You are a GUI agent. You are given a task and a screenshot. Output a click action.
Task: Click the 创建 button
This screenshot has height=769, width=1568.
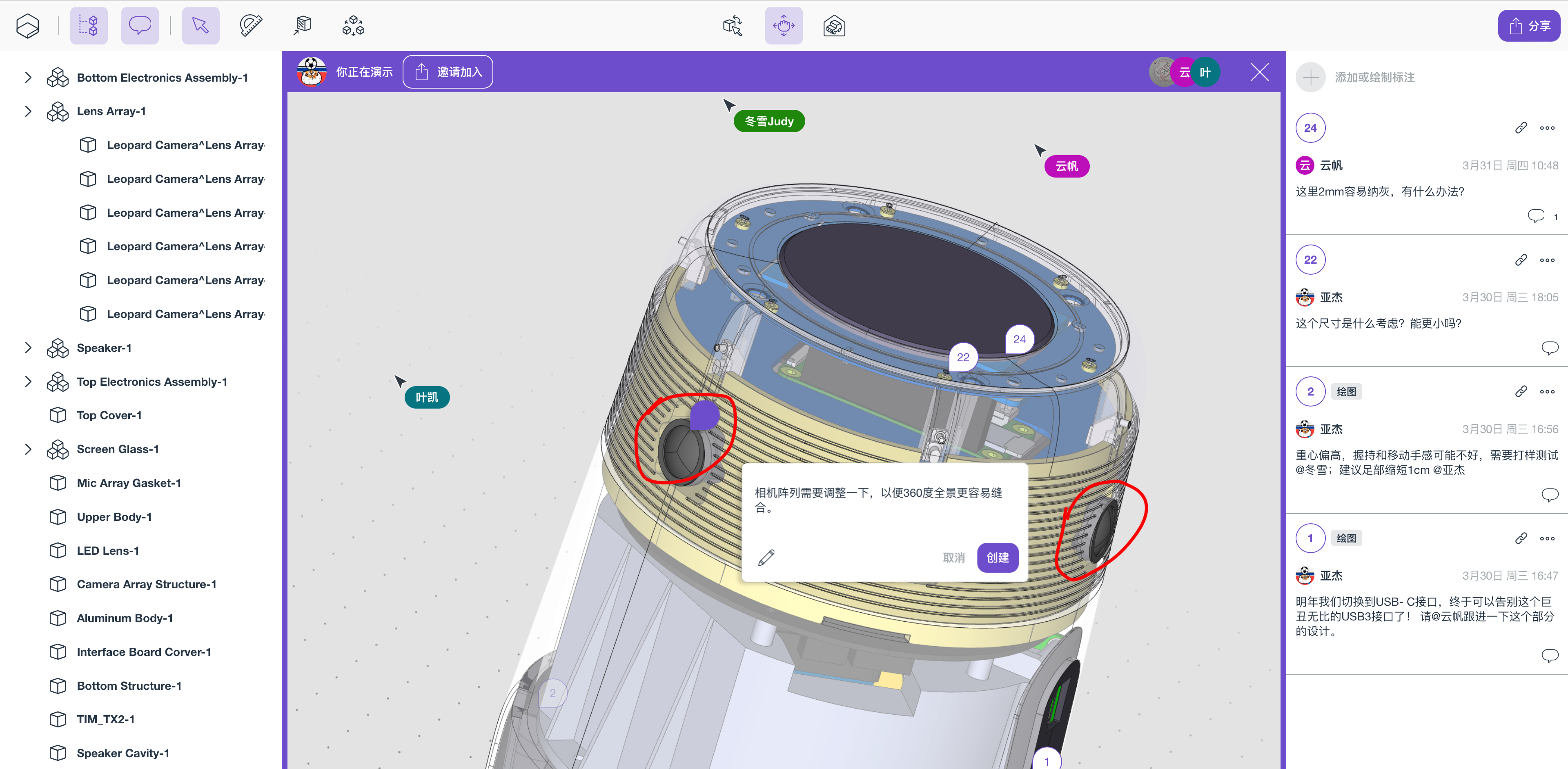pyautogui.click(x=997, y=557)
